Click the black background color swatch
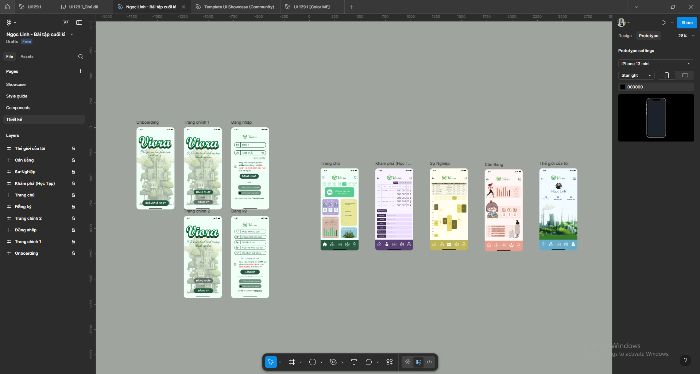 tap(623, 87)
